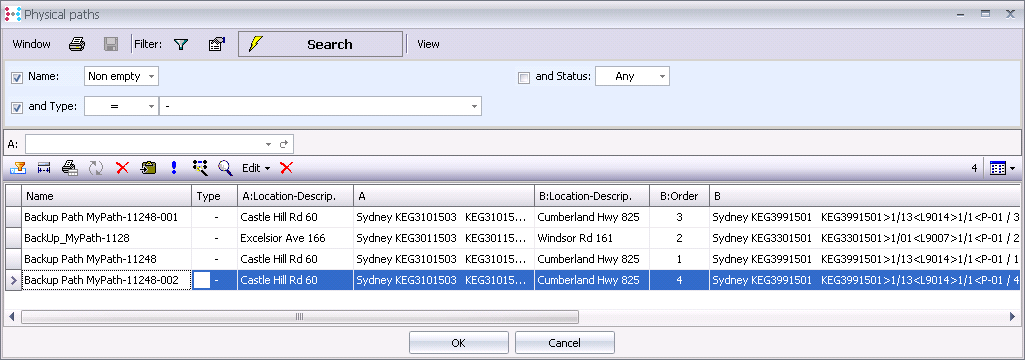The width and height of the screenshot is (1025, 360).
Task: Close the Physical paths window
Action: point(1010,13)
